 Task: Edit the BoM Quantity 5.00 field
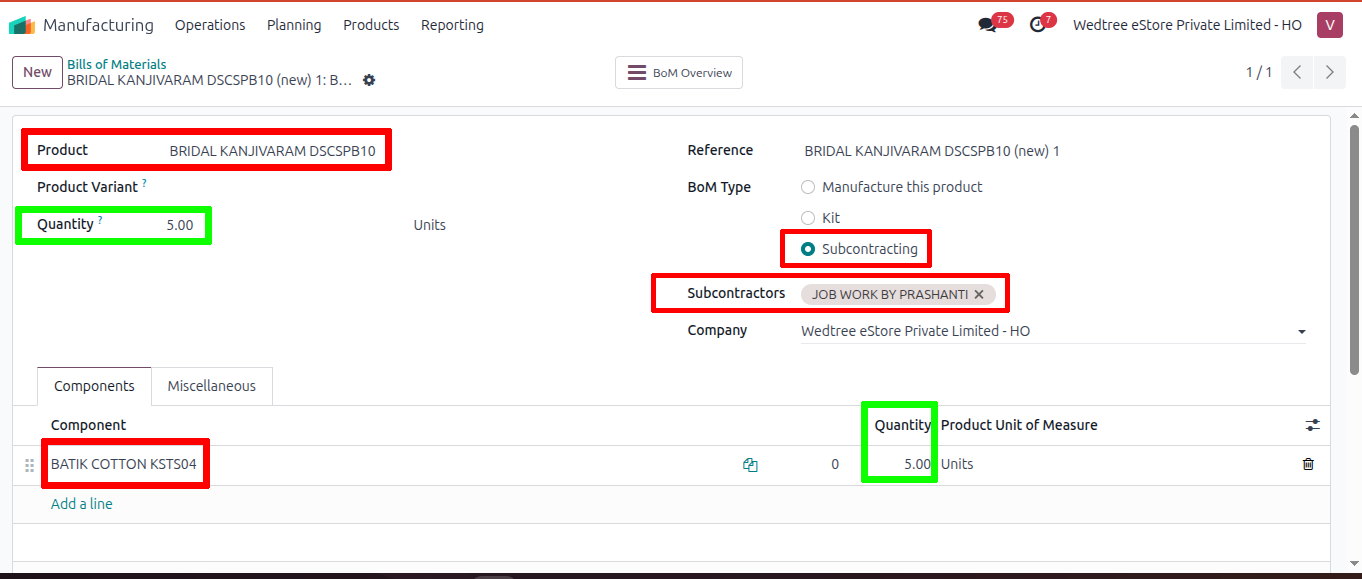(180, 225)
